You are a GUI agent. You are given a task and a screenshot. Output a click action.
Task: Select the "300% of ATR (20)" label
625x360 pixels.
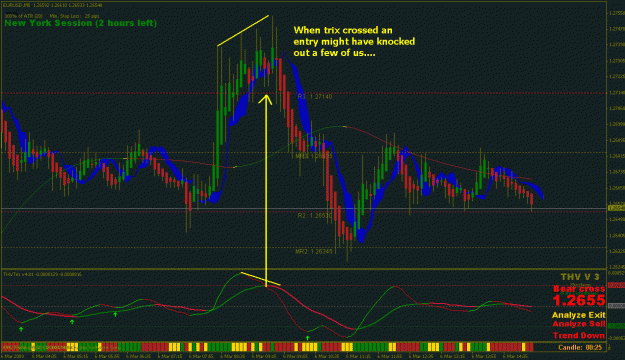(x=24, y=16)
